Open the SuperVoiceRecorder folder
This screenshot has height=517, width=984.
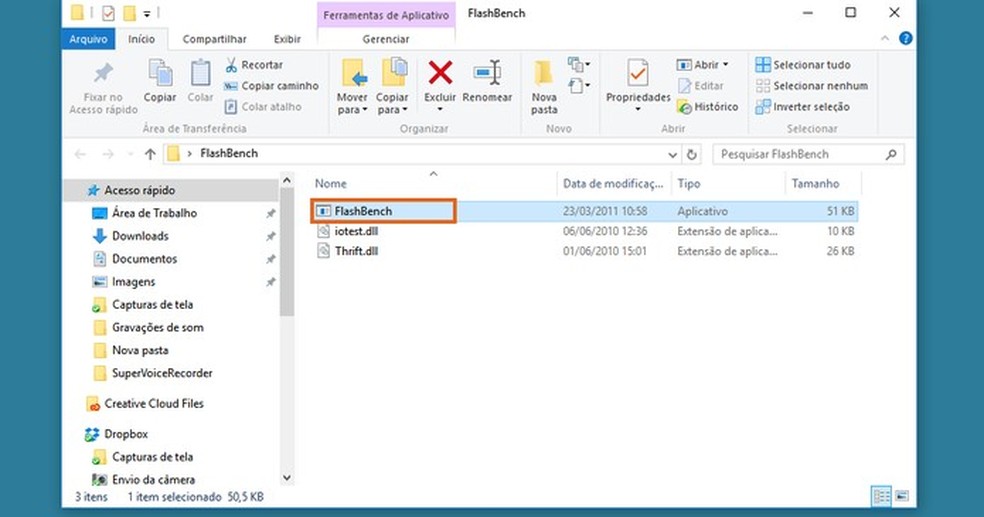tap(162, 373)
